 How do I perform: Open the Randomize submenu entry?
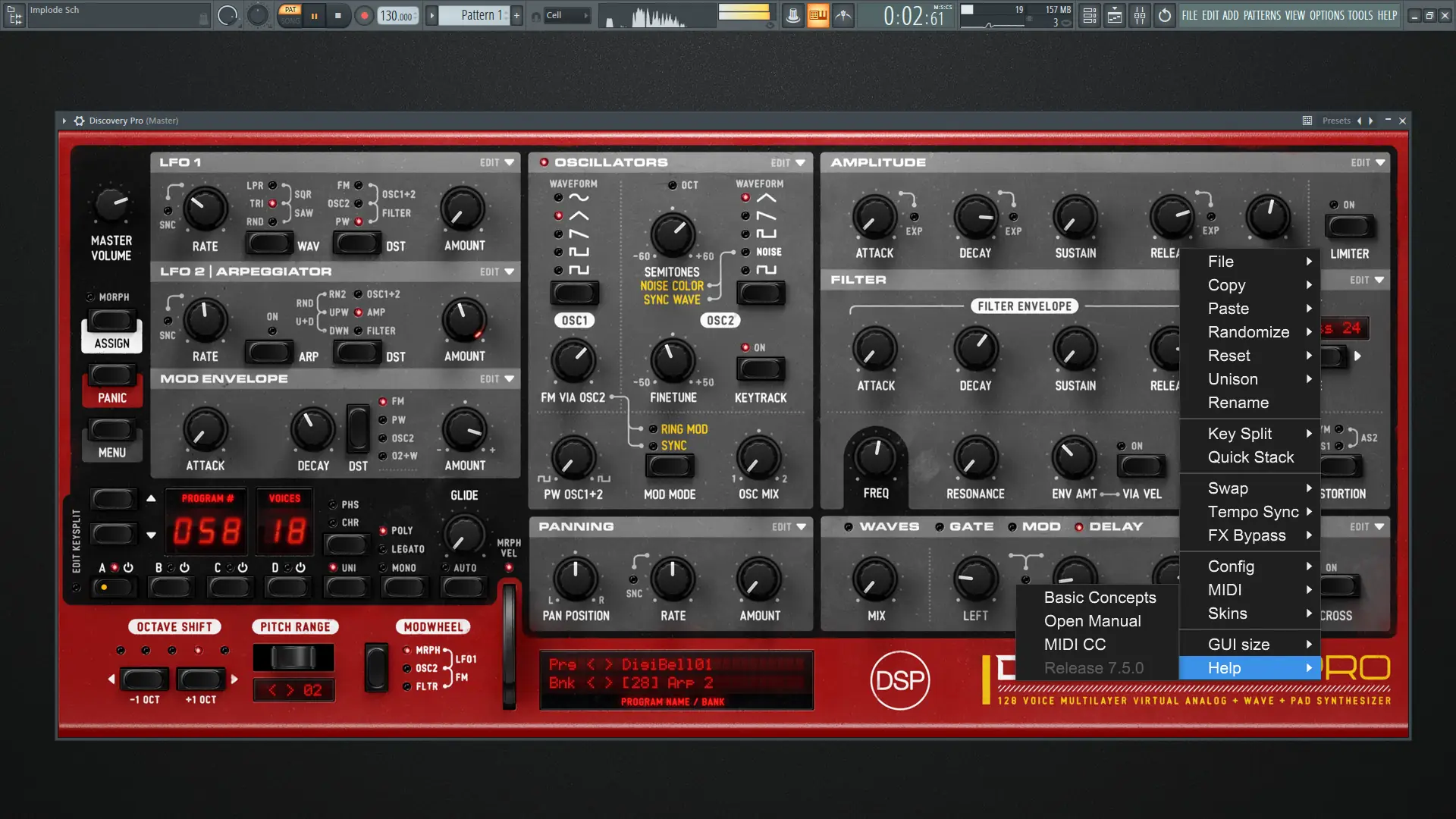pos(1249,332)
